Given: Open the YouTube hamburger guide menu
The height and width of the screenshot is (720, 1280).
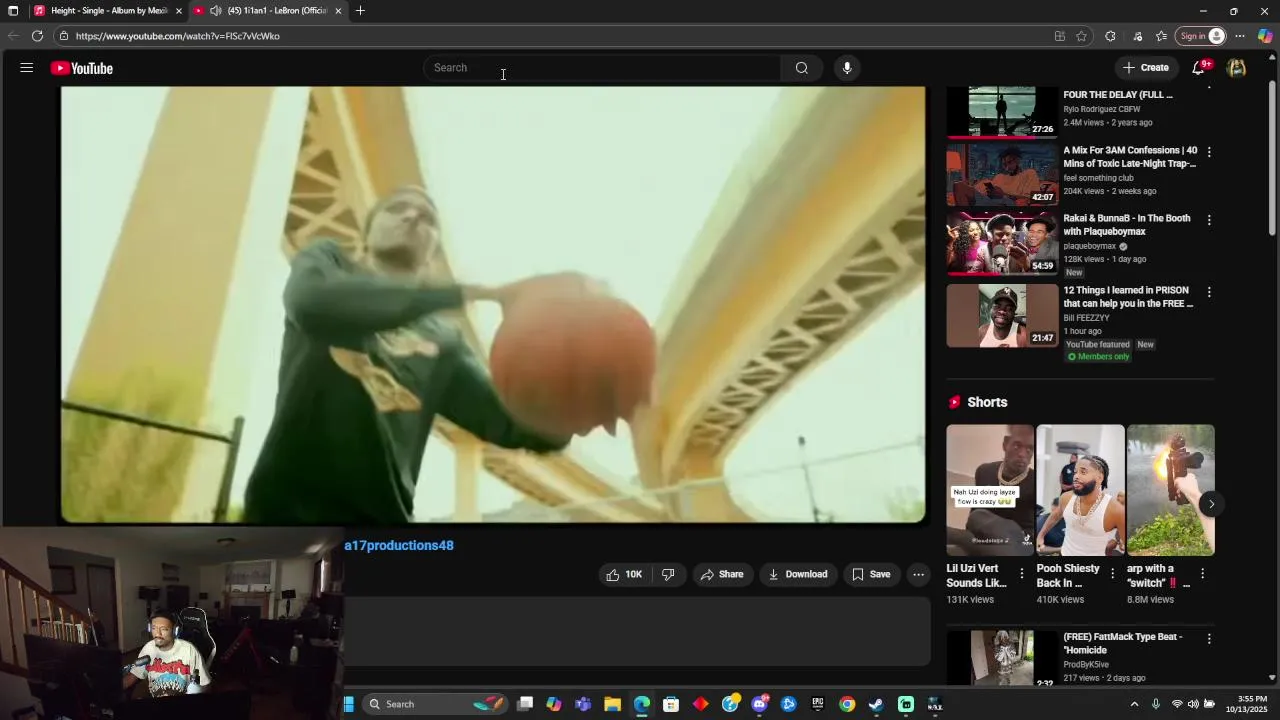Looking at the screenshot, I should (27, 68).
